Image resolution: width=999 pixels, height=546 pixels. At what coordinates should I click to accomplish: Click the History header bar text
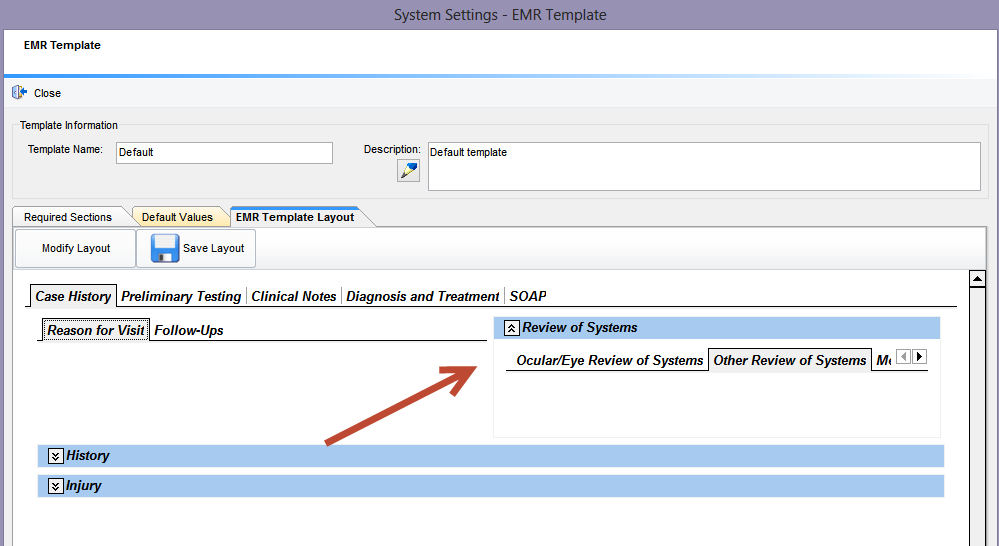coord(88,456)
